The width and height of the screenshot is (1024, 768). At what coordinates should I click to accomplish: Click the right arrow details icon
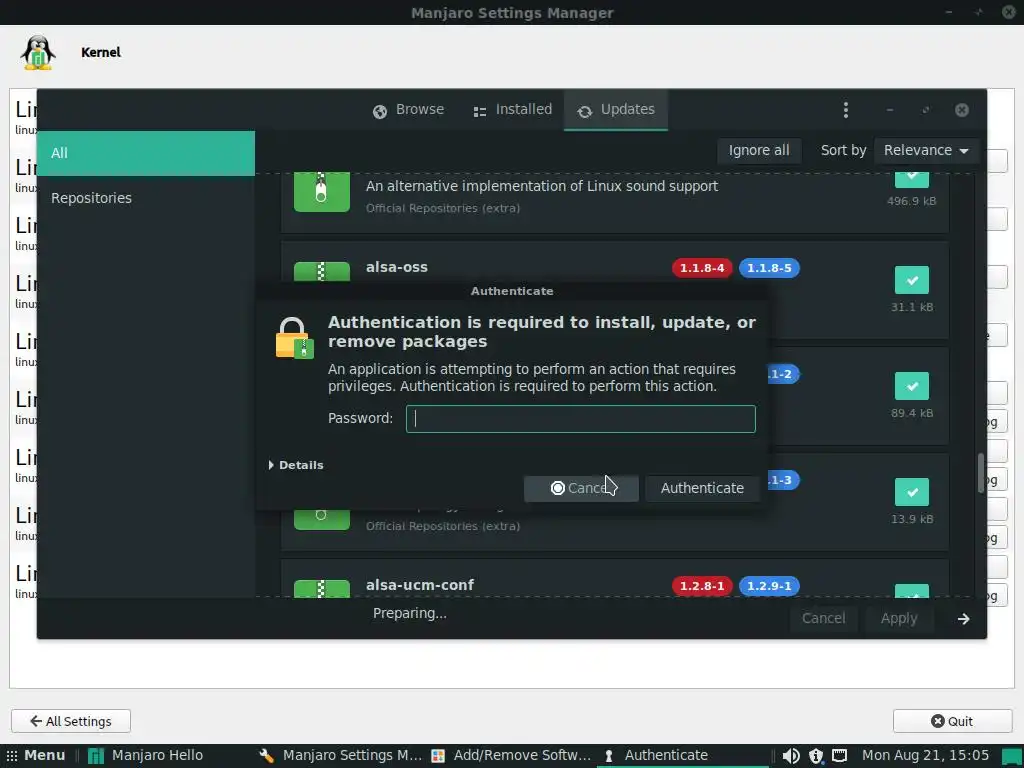963,618
